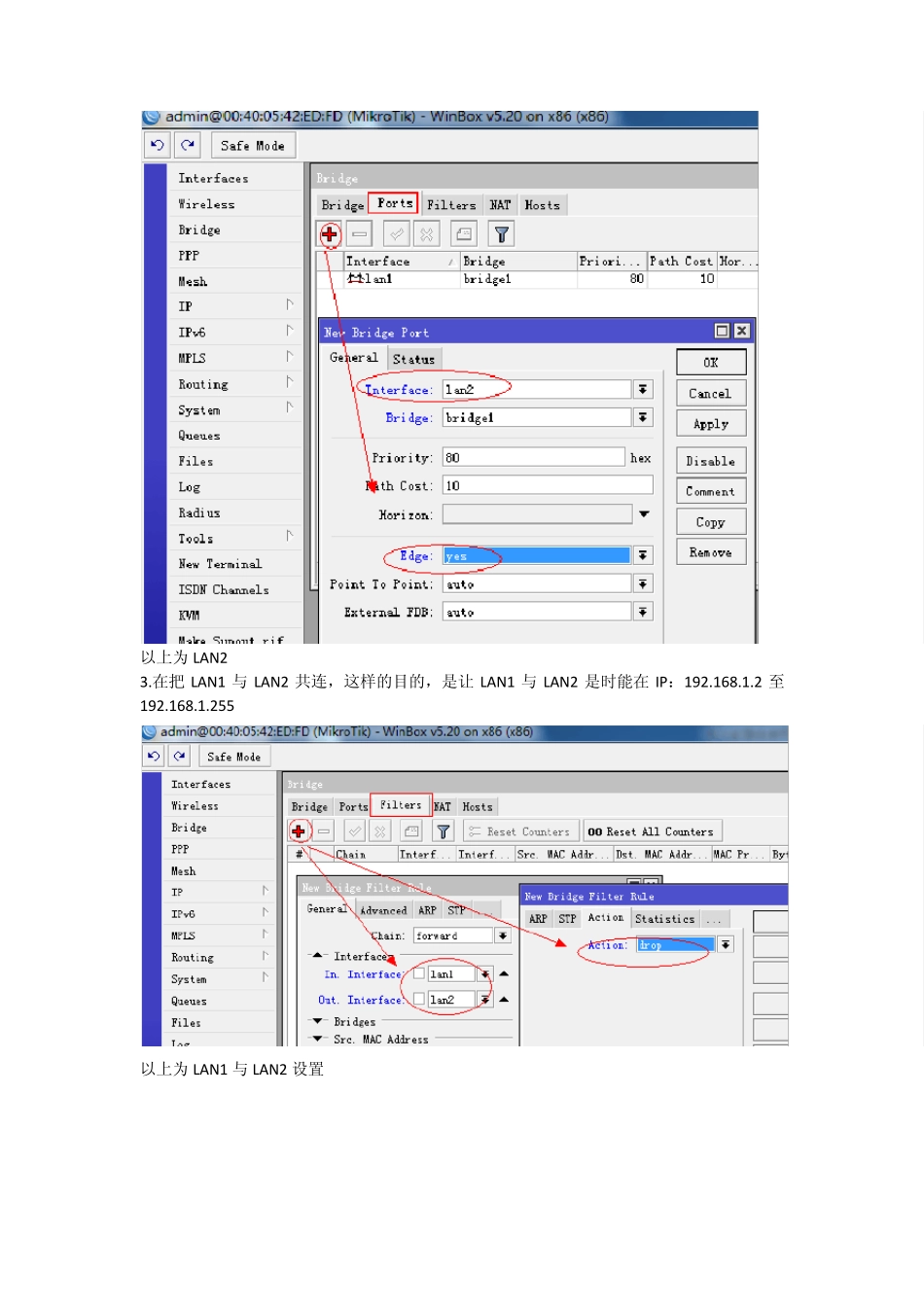The image size is (924, 1307).
Task: Open Action dropdown showing drop
Action: pos(726,944)
